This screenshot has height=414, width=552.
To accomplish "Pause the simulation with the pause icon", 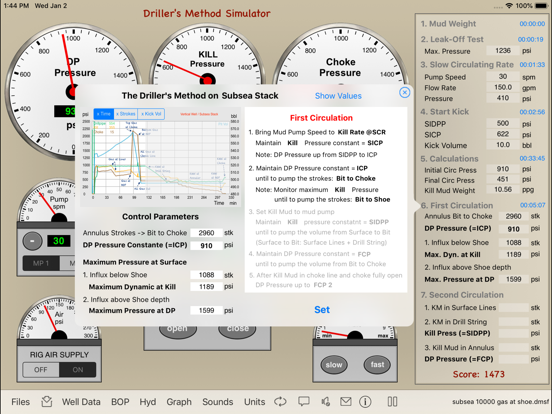I will pos(392,402).
